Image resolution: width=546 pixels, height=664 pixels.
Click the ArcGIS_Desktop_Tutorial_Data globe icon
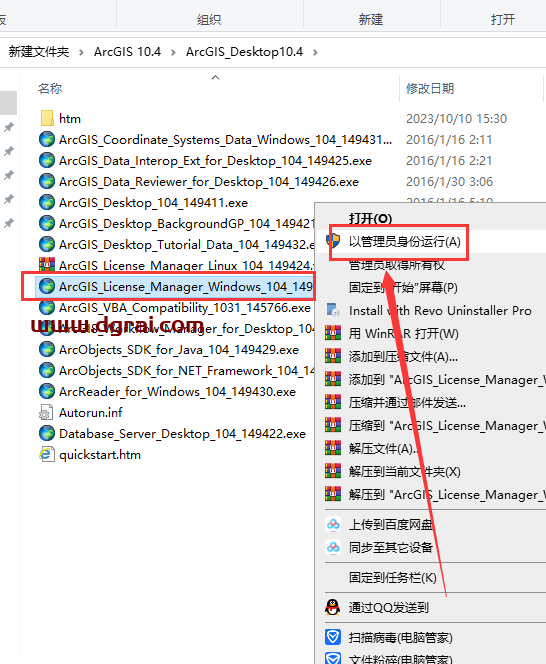click(47, 244)
